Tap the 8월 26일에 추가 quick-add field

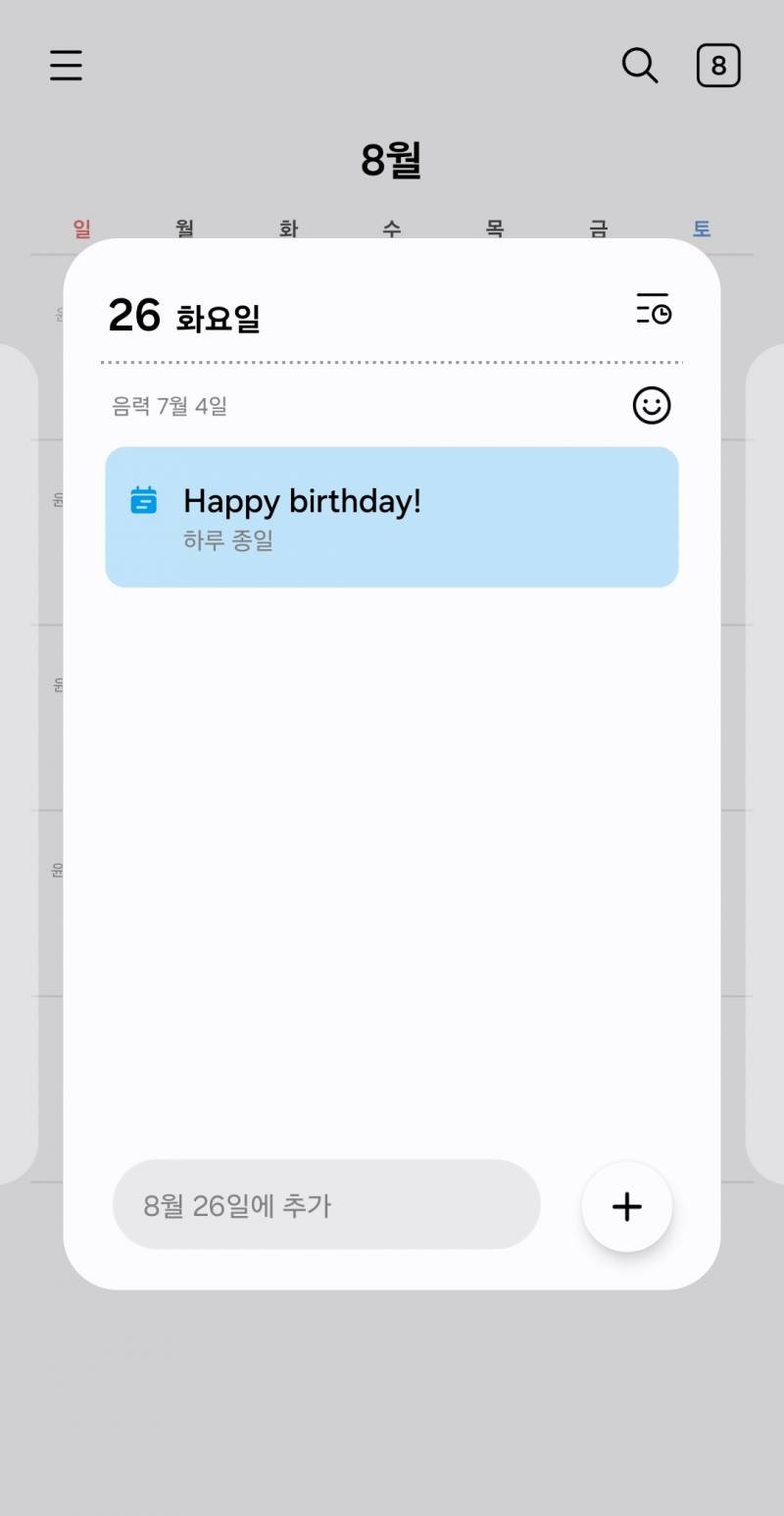tap(326, 1206)
